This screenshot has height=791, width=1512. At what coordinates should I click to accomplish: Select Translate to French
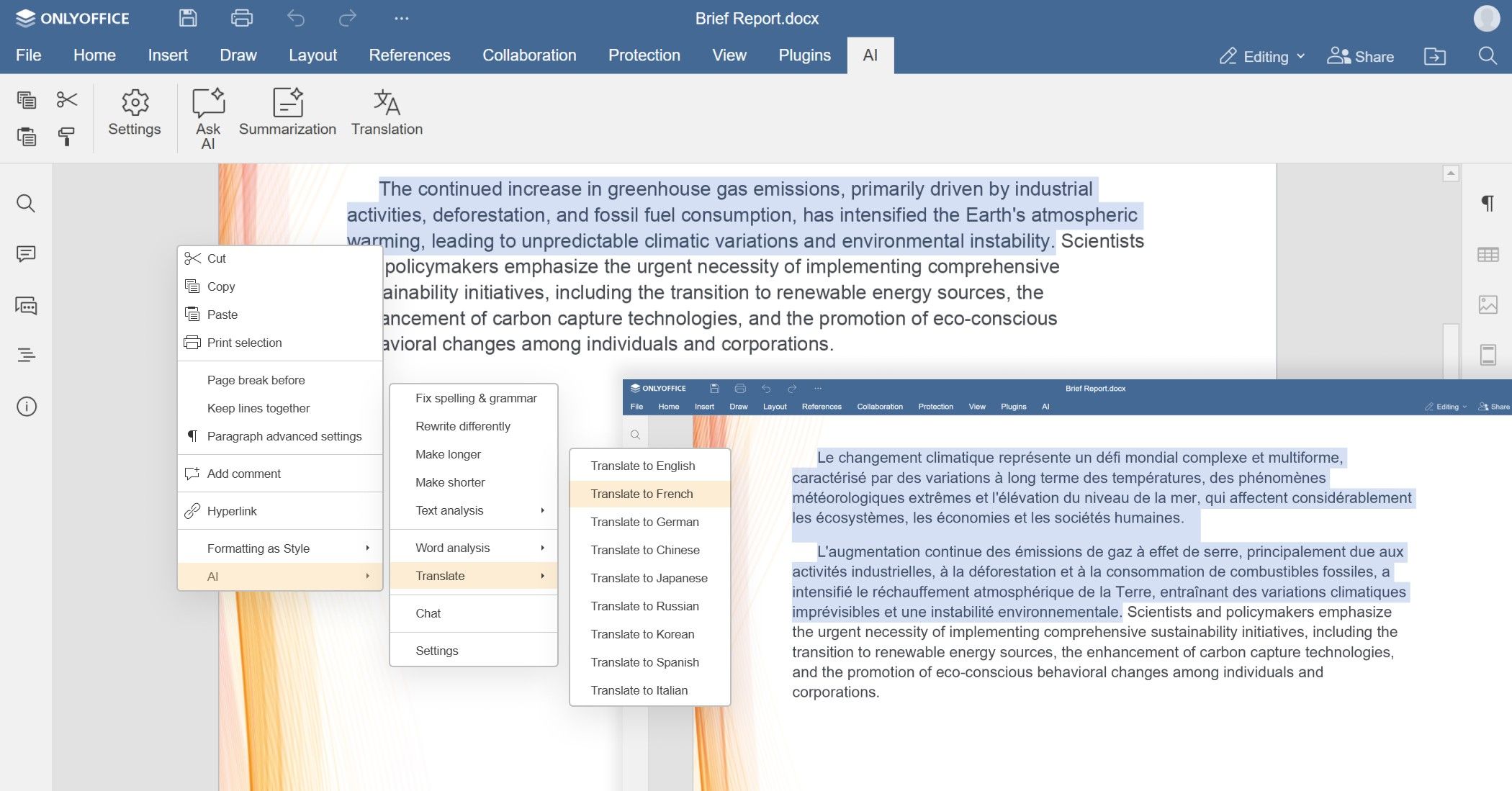(650, 494)
